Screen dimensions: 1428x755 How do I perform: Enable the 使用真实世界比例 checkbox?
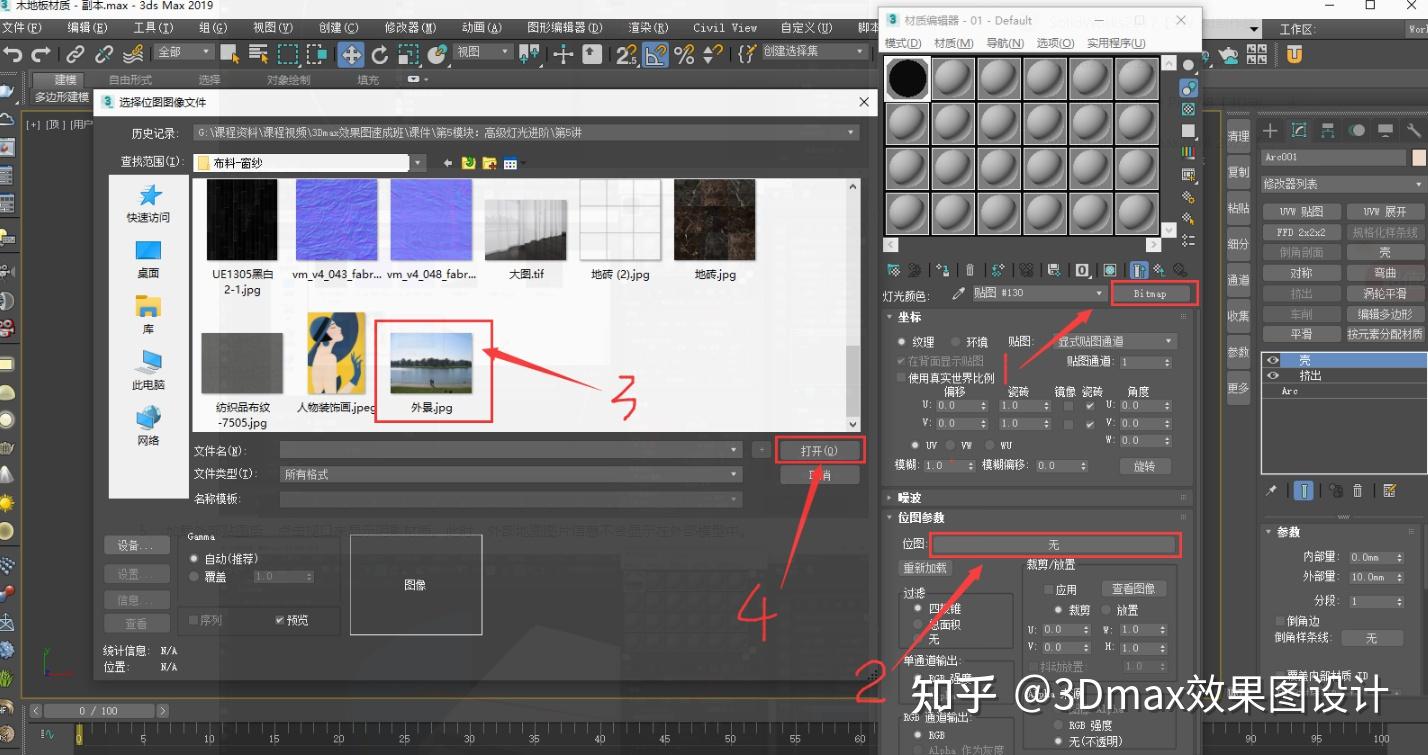(x=900, y=377)
